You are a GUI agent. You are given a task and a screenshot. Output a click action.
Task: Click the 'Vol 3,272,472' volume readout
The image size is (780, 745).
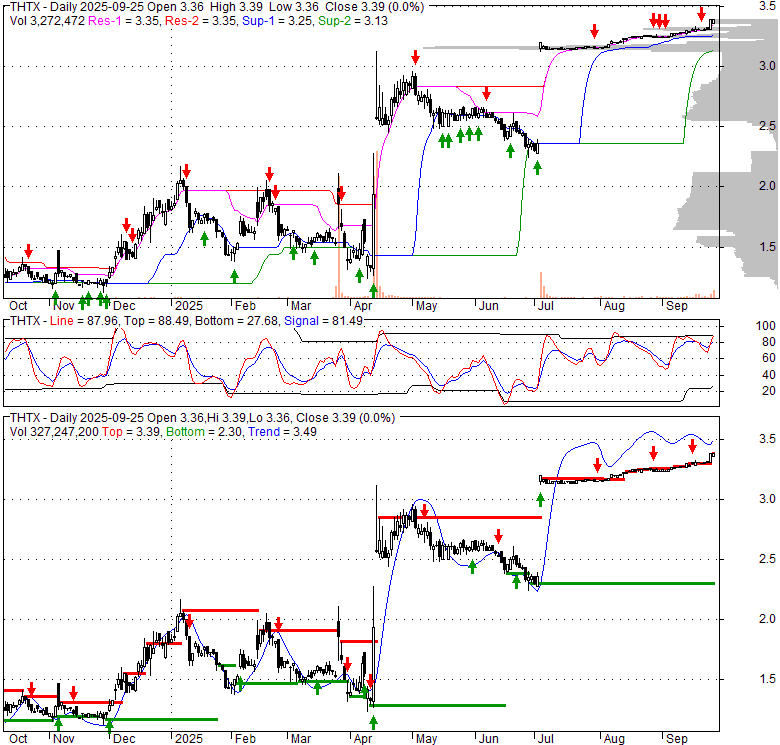(47, 21)
